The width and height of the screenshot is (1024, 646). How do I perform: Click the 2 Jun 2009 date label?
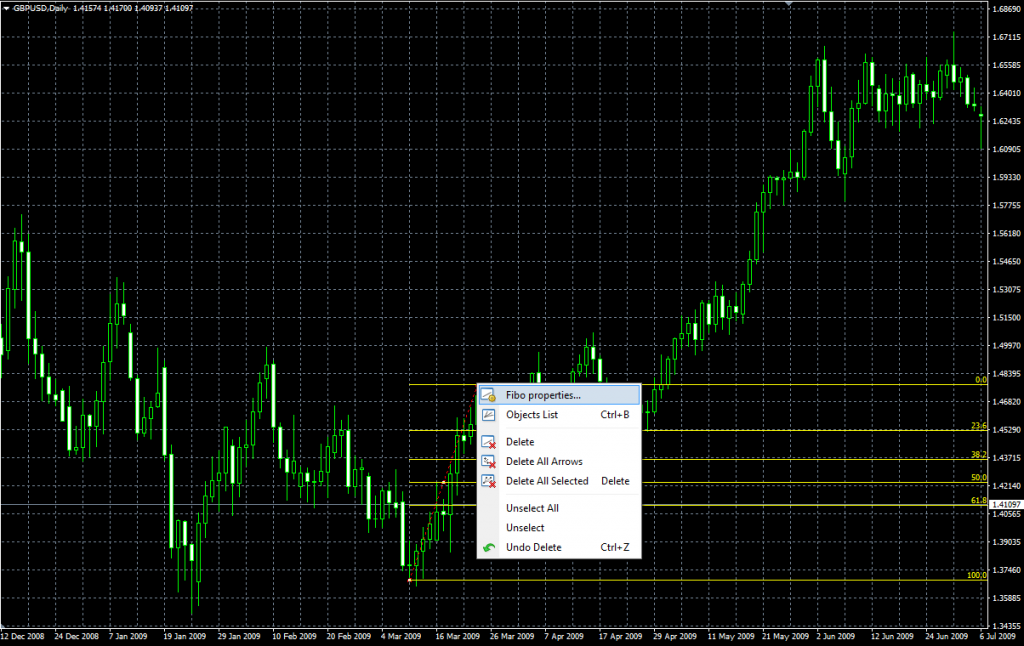tap(835, 636)
